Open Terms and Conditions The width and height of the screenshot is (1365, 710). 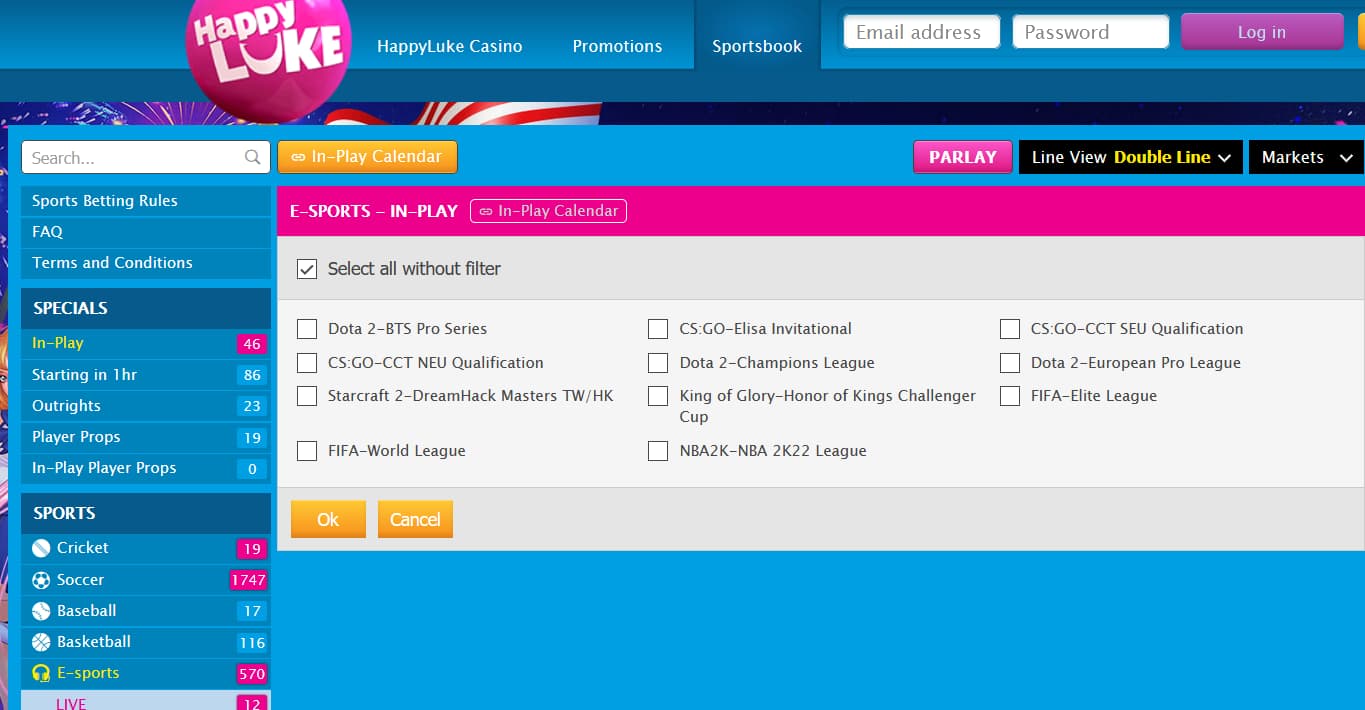(x=146, y=263)
